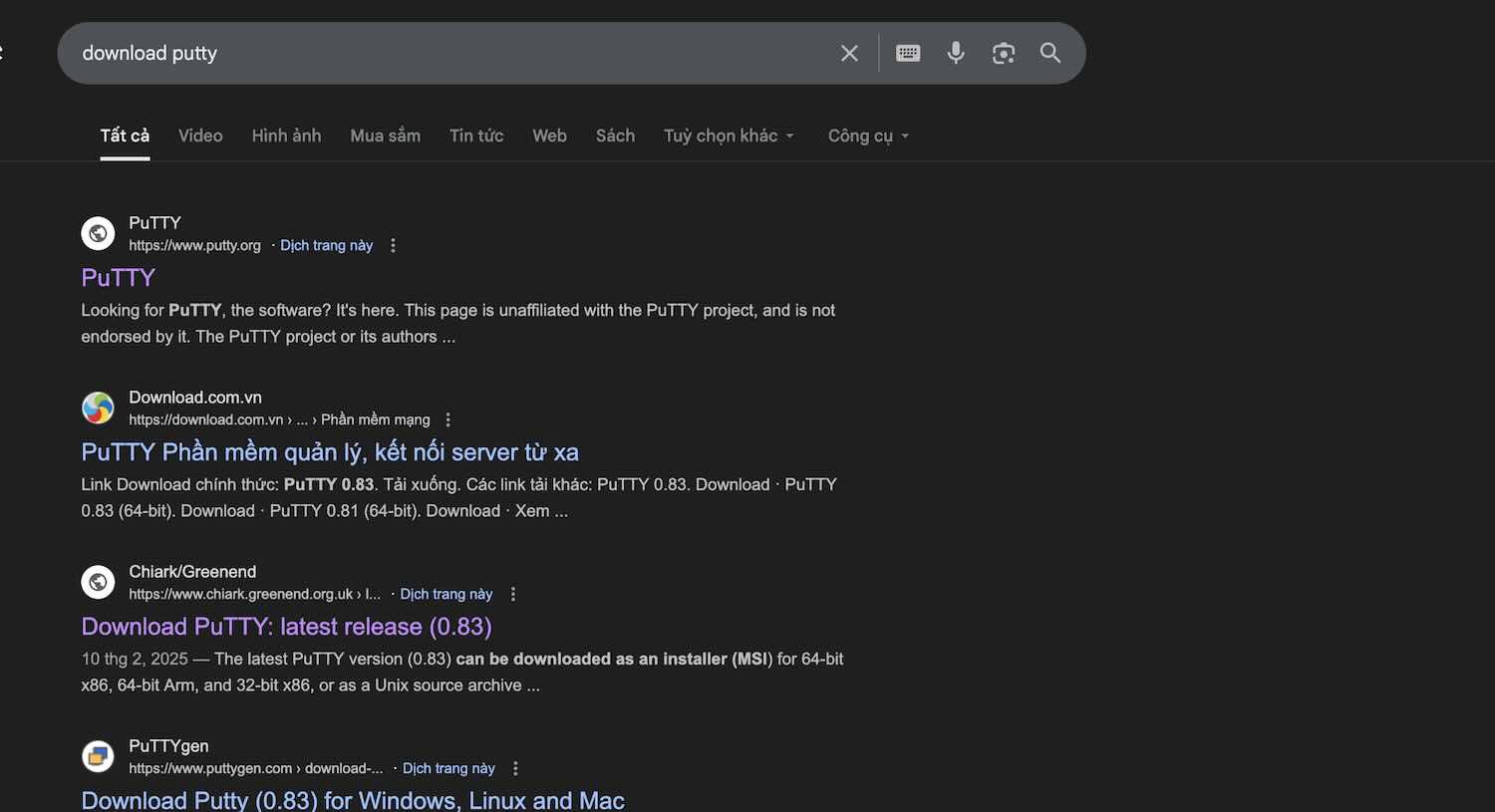Click the PuTTYgen site name
The width and height of the screenshot is (1495, 812).
[x=168, y=746]
